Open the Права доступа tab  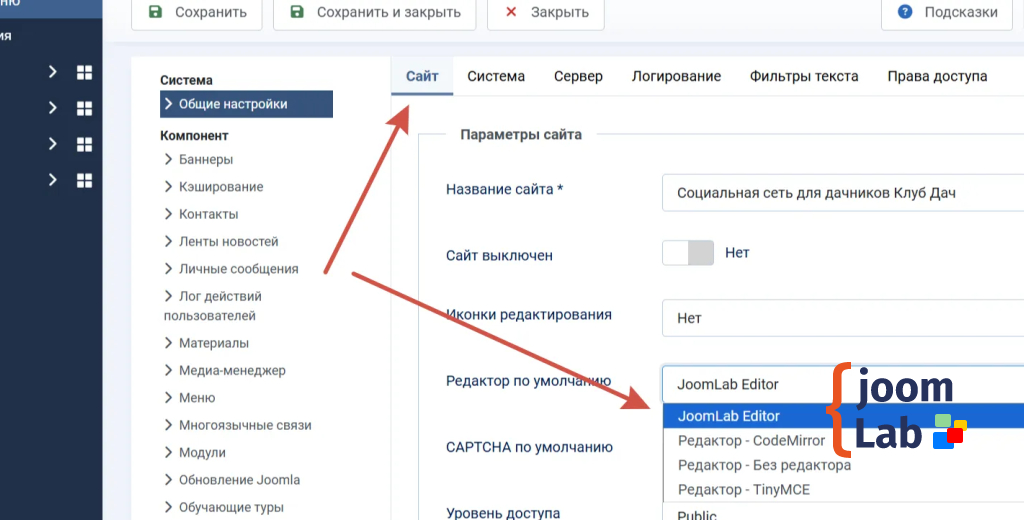click(x=937, y=76)
